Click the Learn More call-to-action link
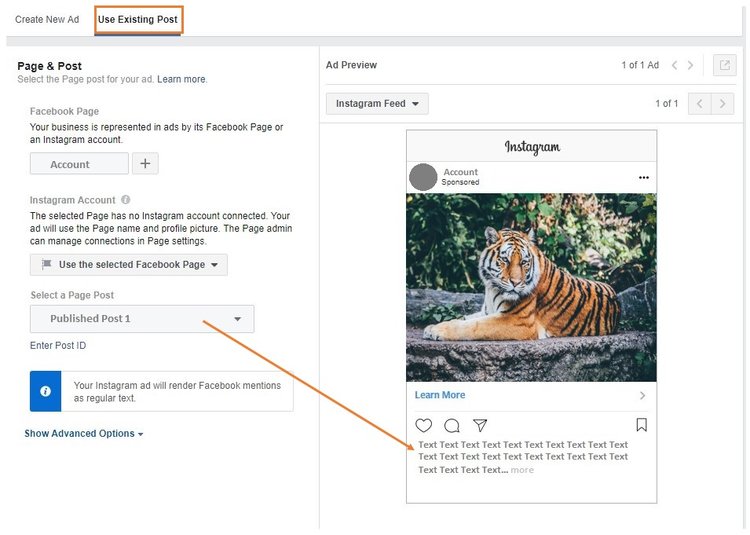The height and width of the screenshot is (535, 750). click(440, 395)
